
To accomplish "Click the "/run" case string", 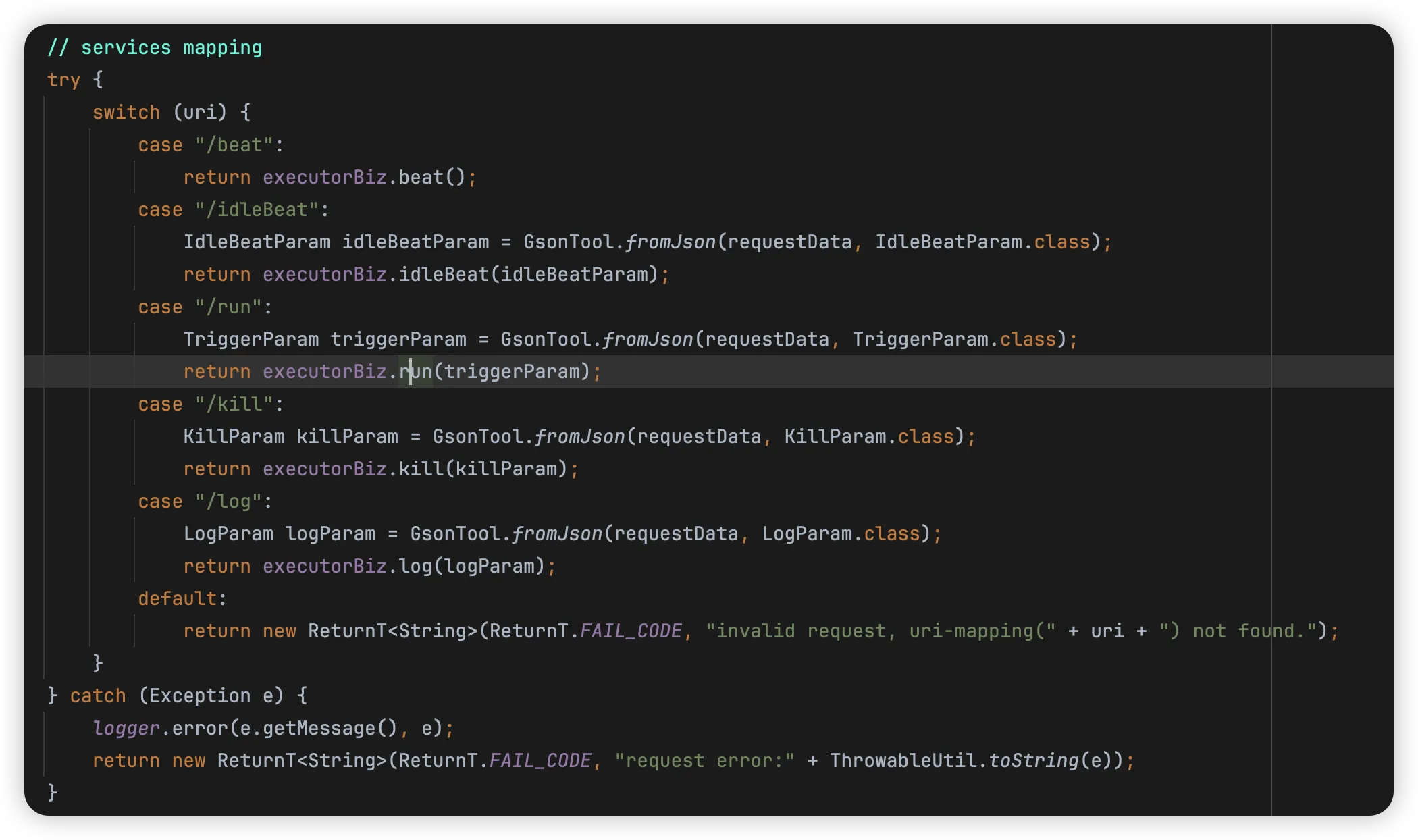I will pyautogui.click(x=228, y=307).
